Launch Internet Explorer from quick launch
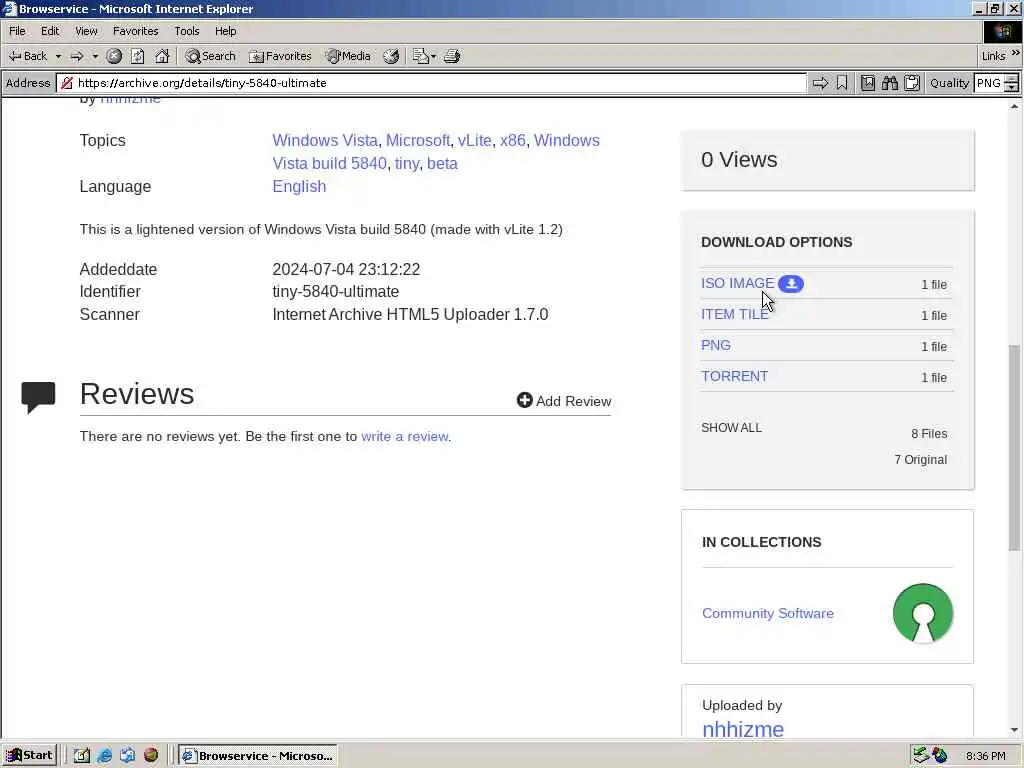Image resolution: width=1024 pixels, height=768 pixels. click(104, 756)
